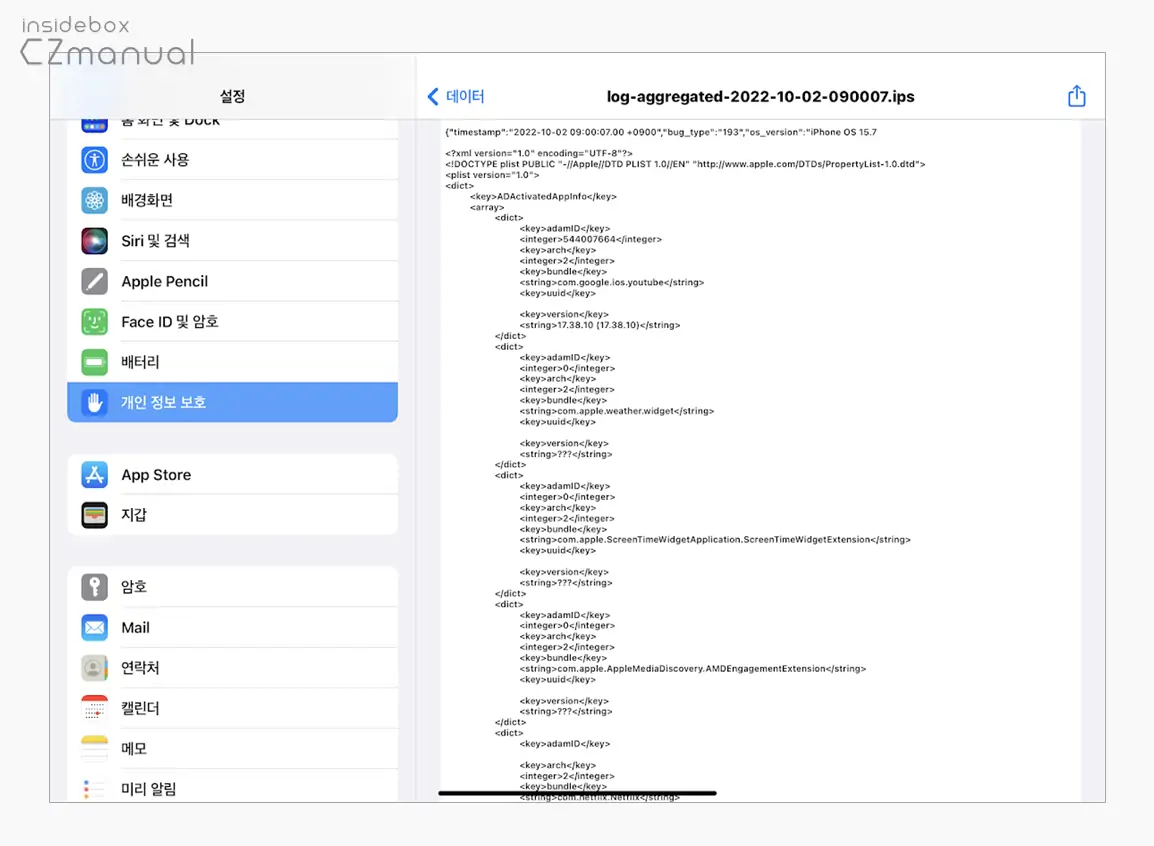Click the 메모 notes icon

[94, 749]
